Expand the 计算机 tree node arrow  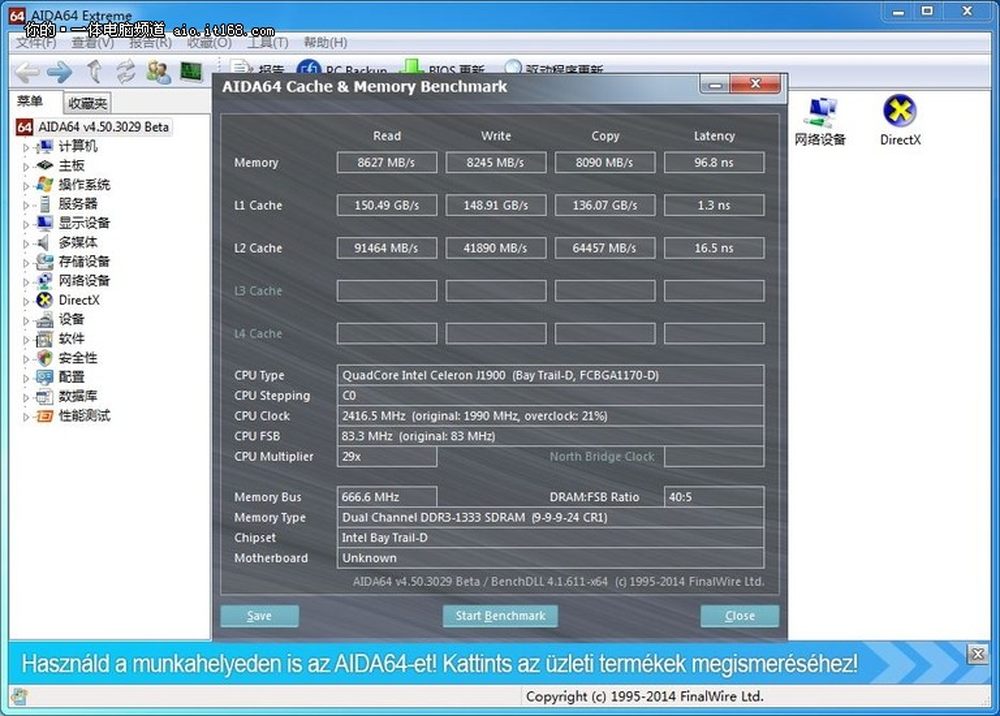[26, 147]
